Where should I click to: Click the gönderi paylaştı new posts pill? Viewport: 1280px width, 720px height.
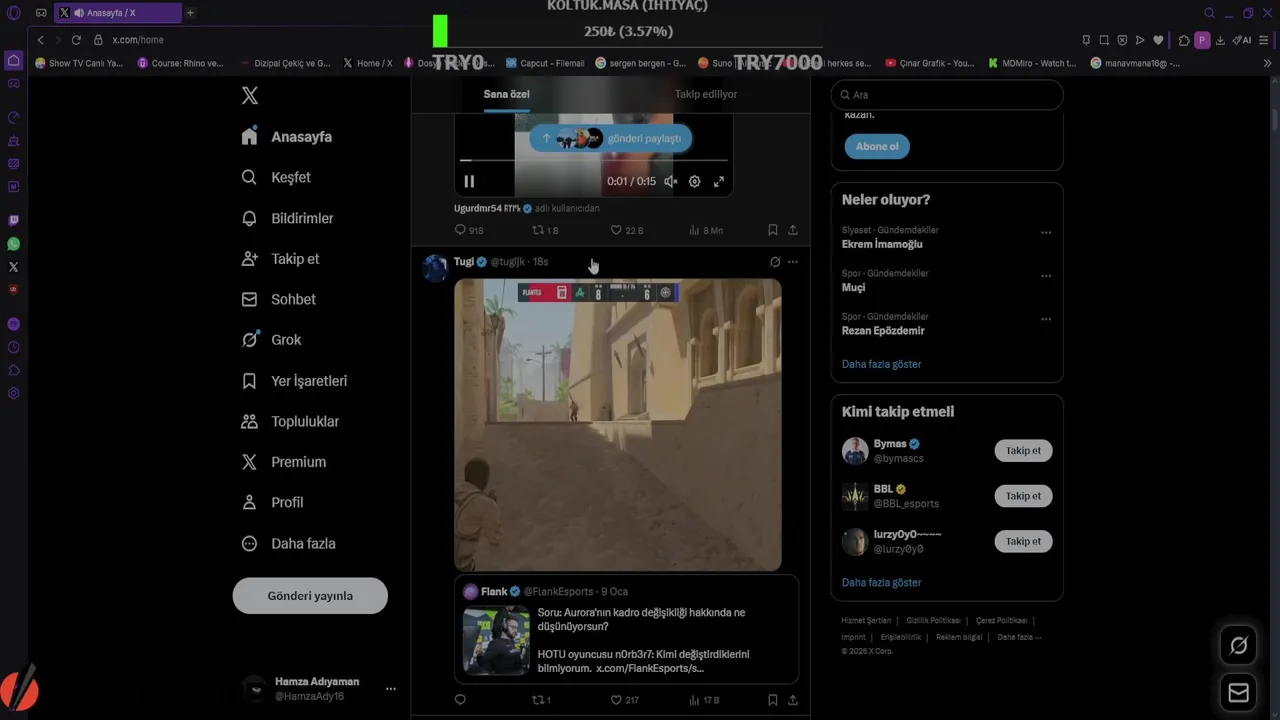click(610, 138)
